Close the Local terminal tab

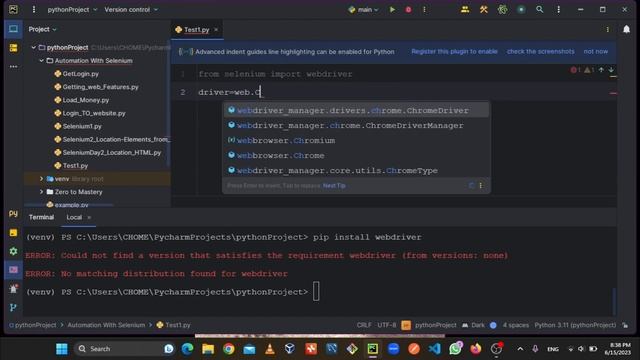89,217
